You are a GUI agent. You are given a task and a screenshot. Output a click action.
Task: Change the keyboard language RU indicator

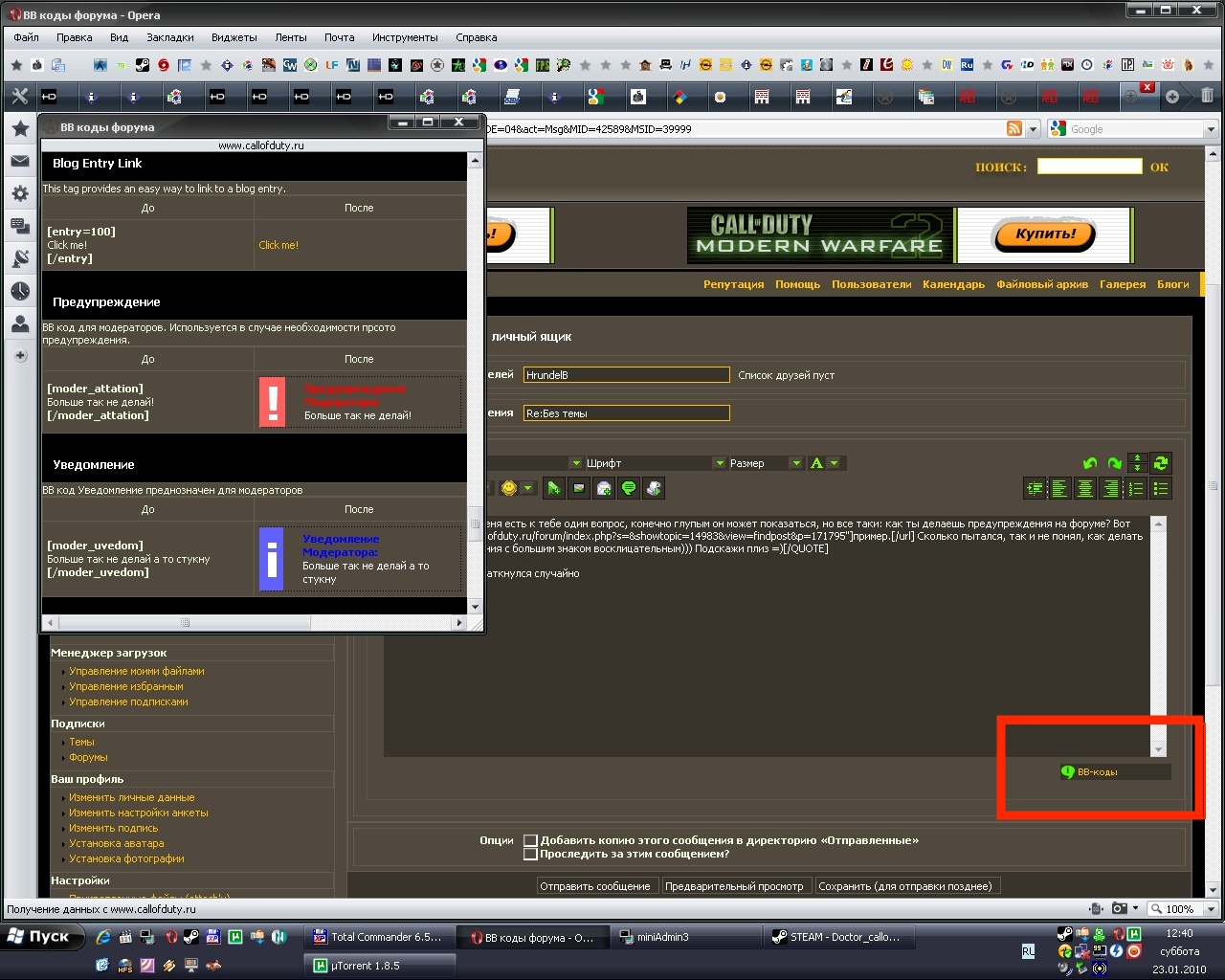click(x=1028, y=951)
